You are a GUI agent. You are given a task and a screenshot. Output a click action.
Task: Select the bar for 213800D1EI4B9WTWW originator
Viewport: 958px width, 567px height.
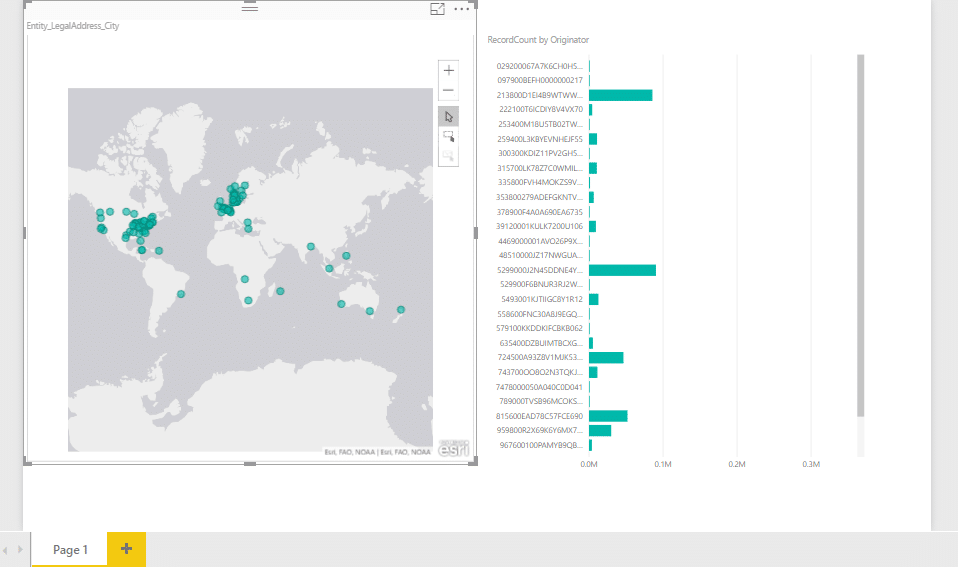620,95
